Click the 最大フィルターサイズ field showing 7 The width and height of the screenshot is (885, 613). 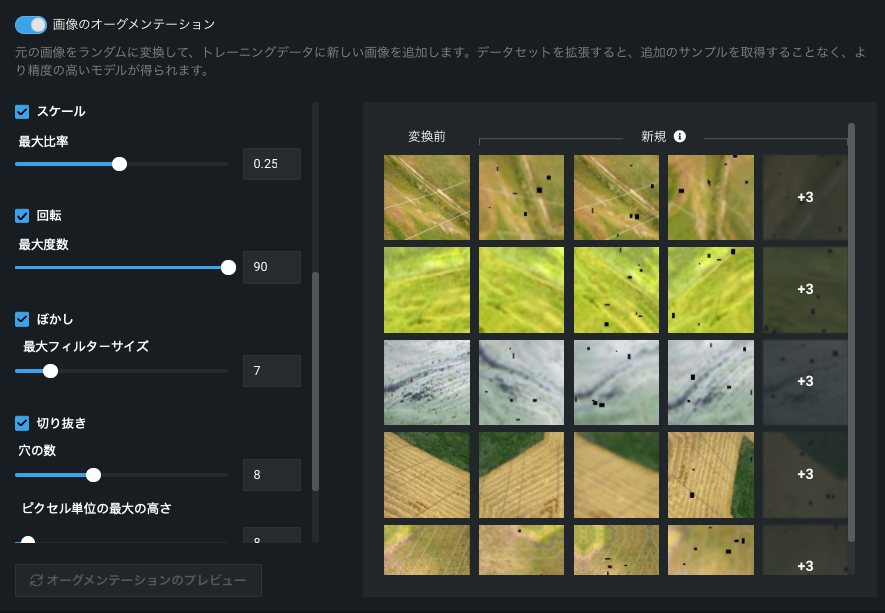[x=271, y=371]
